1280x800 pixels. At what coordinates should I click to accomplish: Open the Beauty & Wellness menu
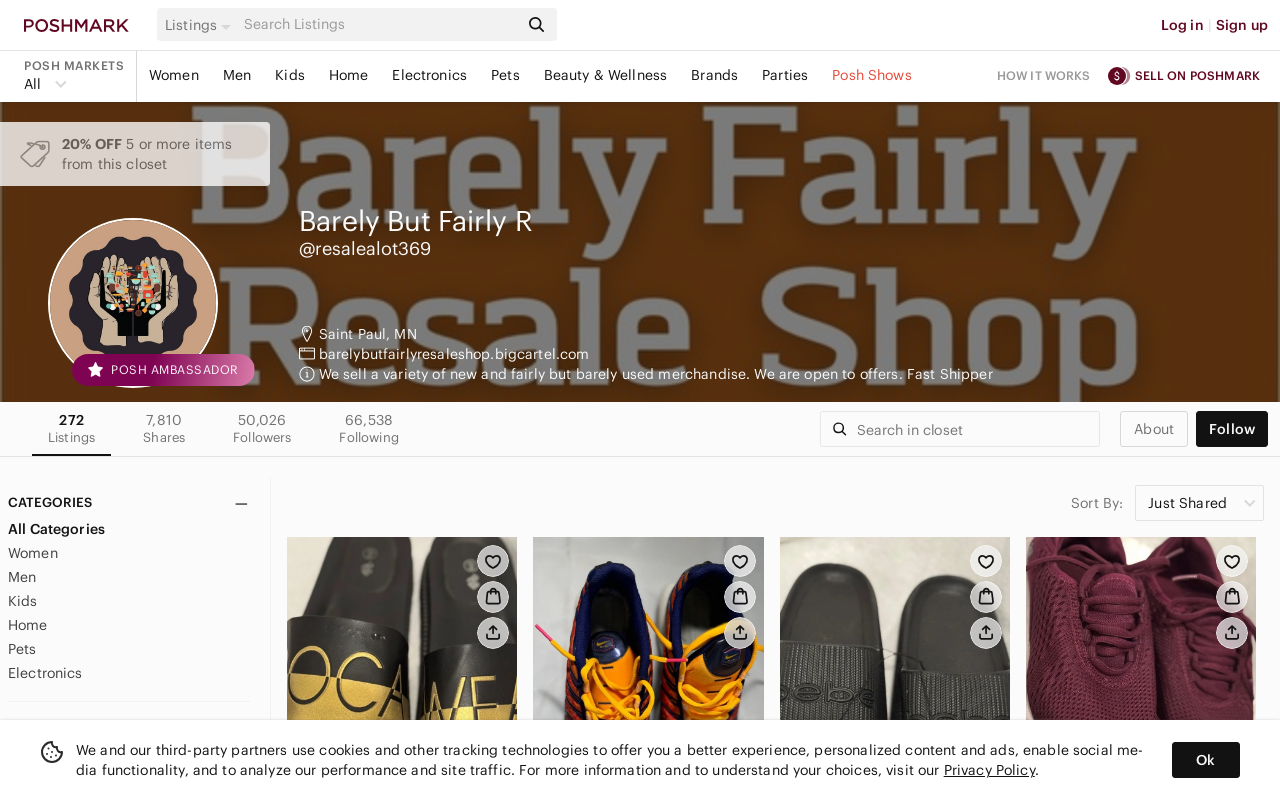click(x=605, y=75)
